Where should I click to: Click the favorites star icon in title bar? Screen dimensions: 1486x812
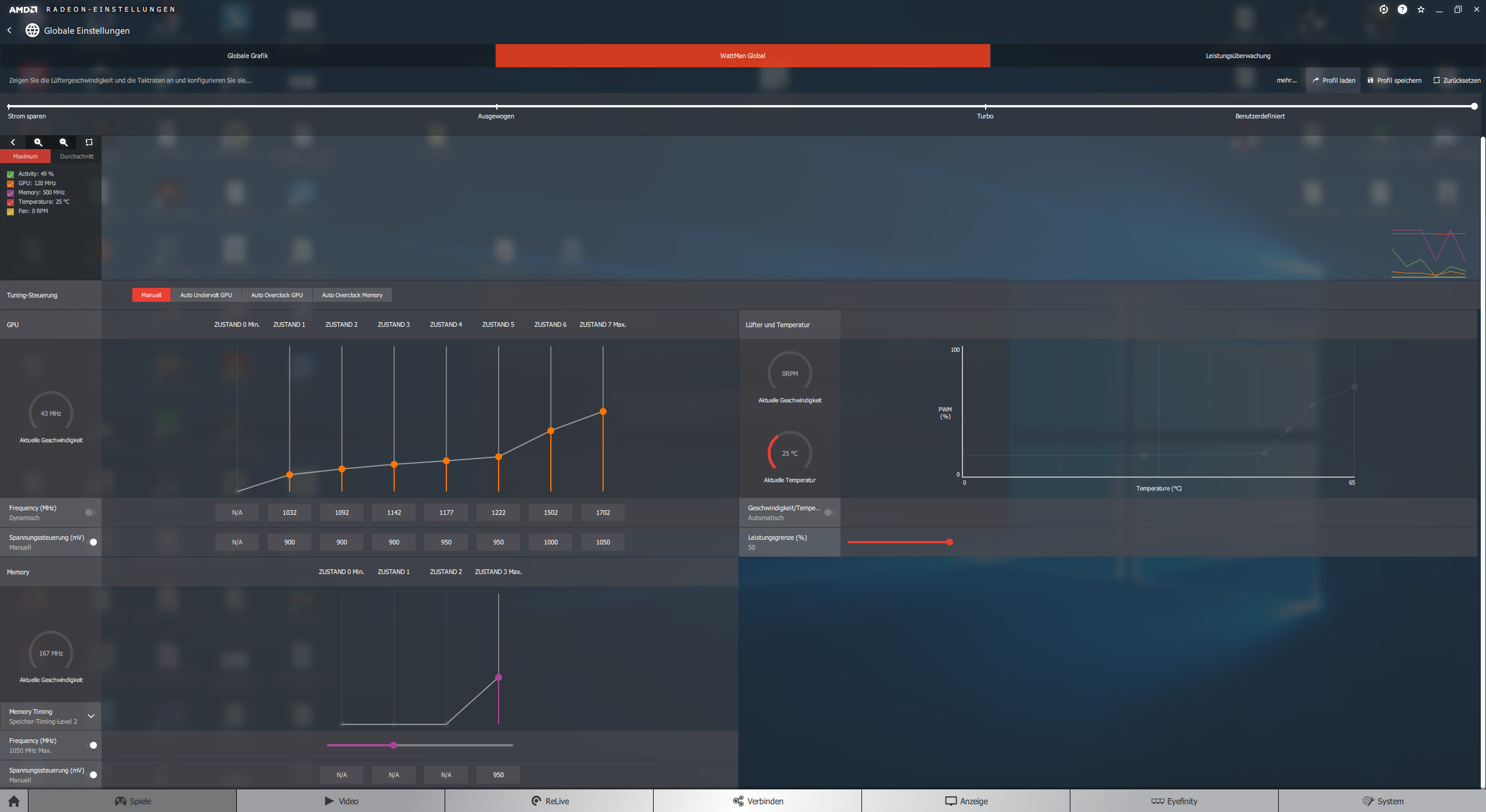pos(1421,9)
